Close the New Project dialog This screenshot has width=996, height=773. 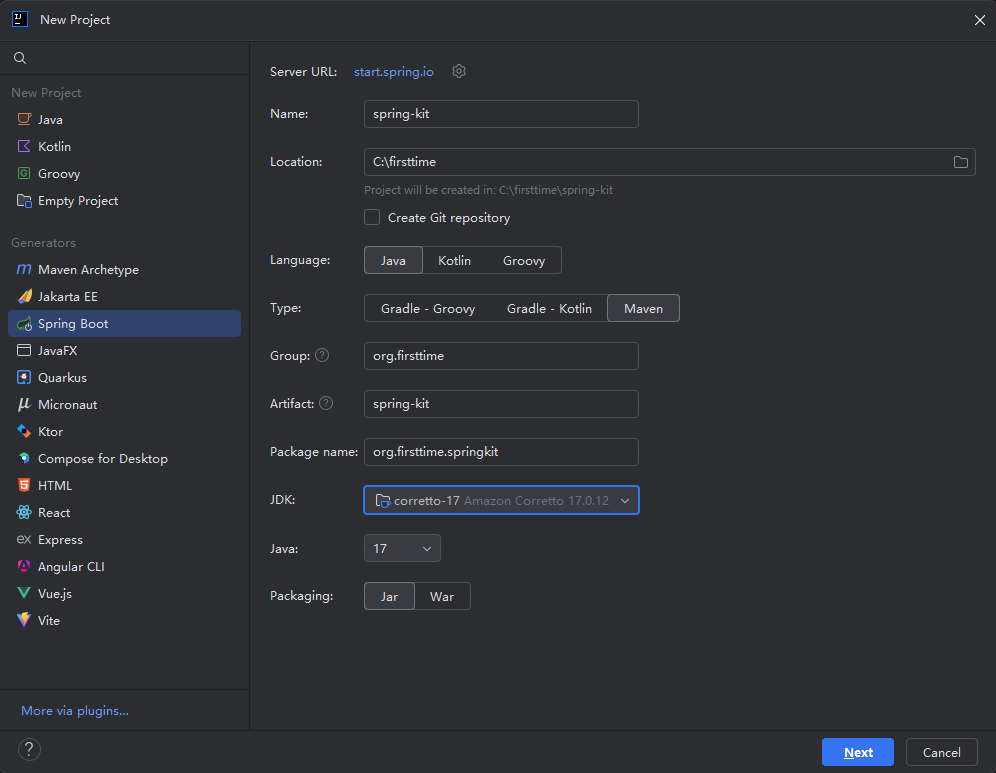(979, 20)
